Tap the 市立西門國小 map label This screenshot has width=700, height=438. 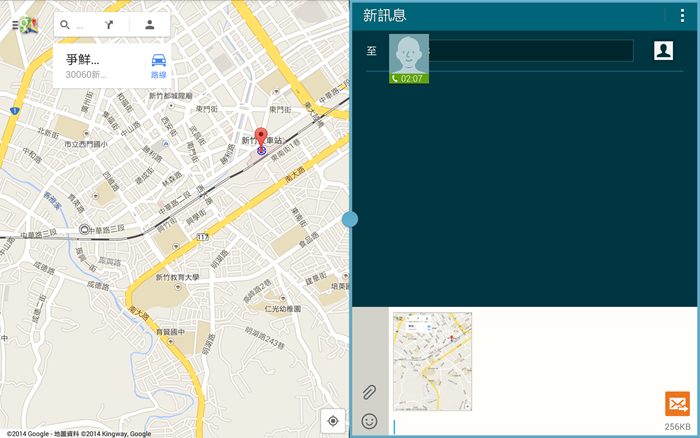86,144
